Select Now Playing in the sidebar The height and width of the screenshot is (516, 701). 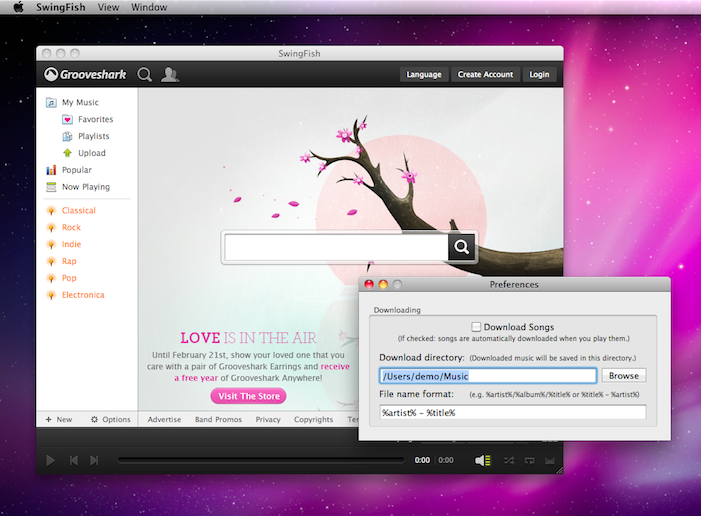click(x=86, y=187)
